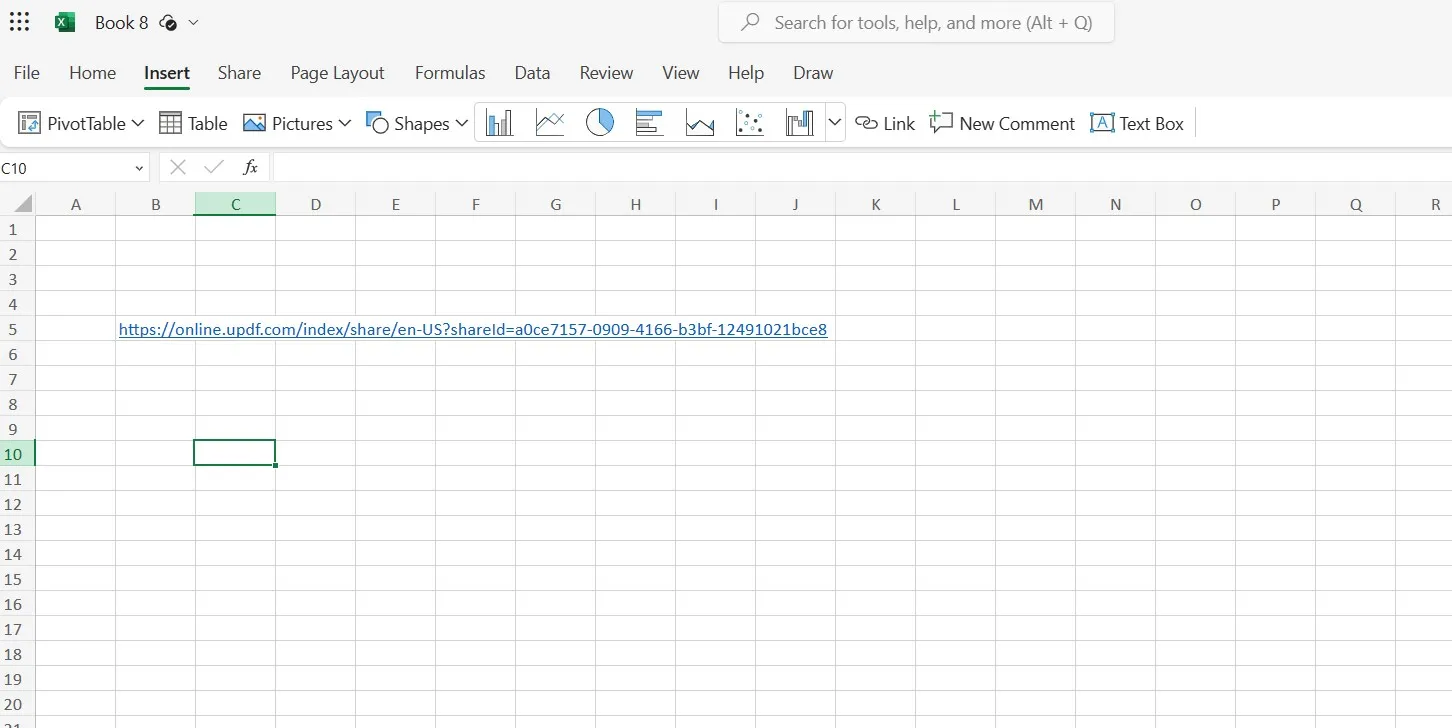Insert a scatter chart
This screenshot has width=1452, height=728.
pos(749,123)
